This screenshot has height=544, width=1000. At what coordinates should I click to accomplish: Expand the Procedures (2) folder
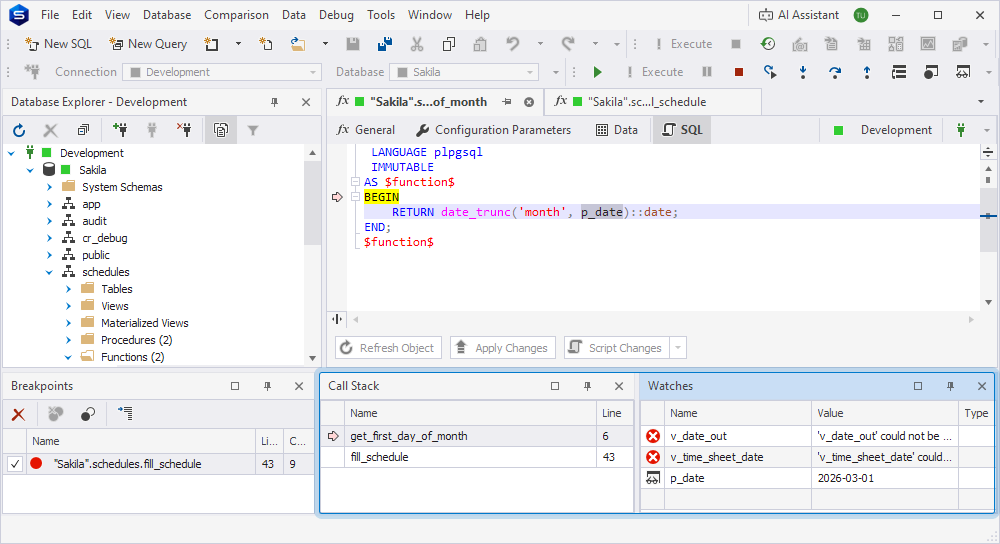coord(68,341)
